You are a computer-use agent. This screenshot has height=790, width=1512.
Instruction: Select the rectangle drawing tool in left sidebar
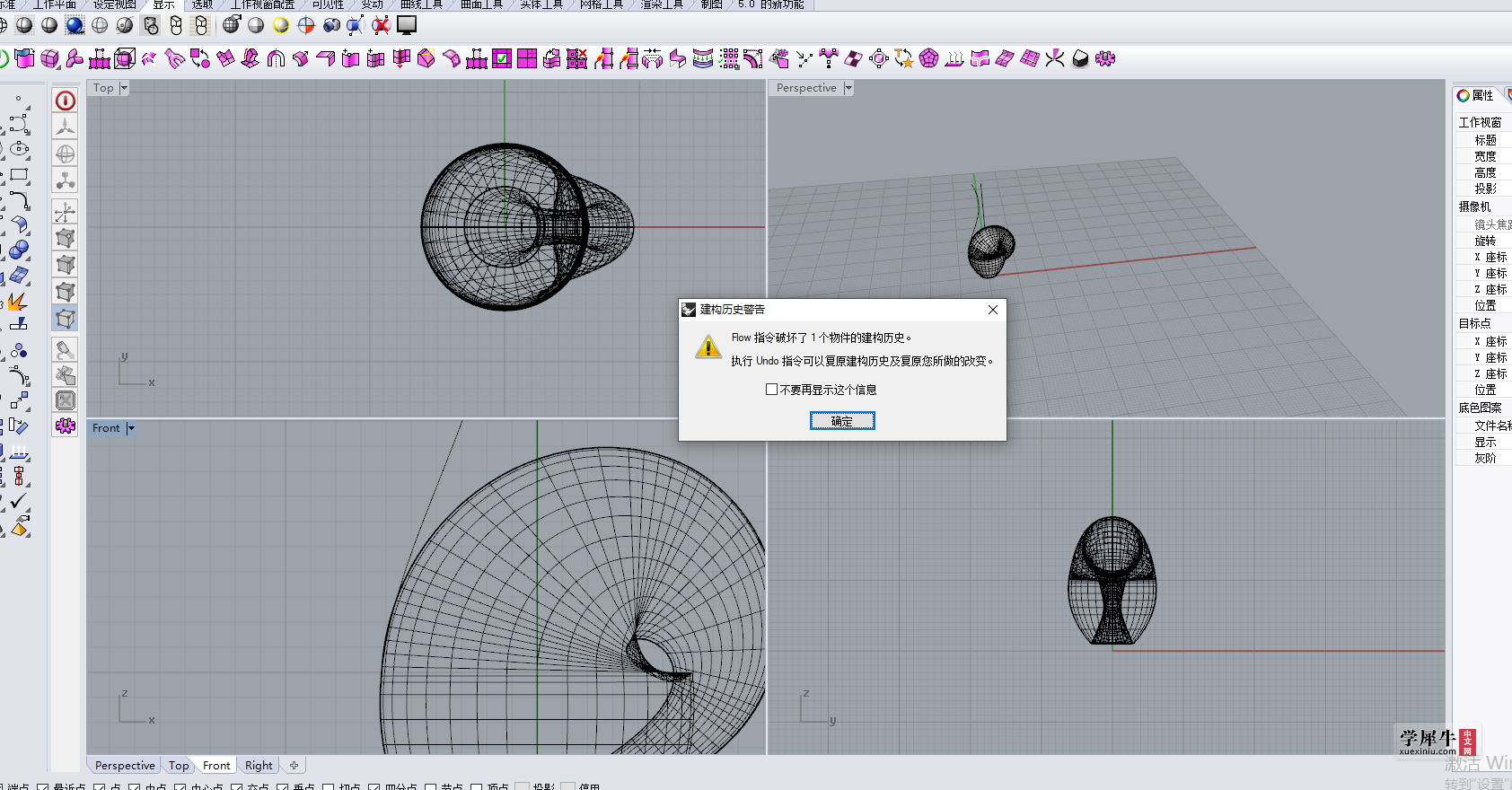[19, 175]
